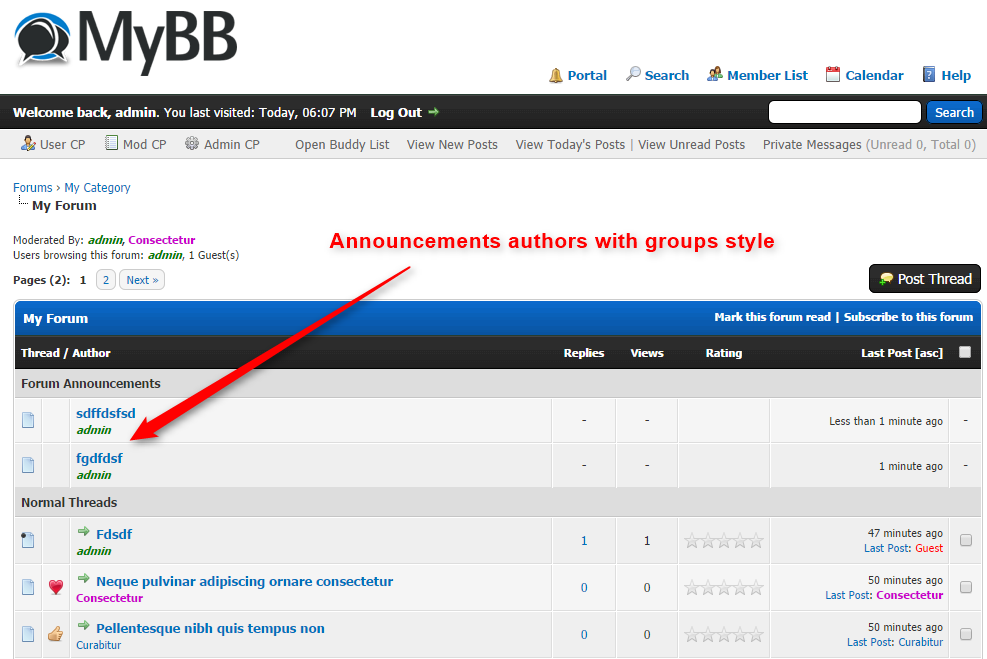Click the User CP icon
Viewport: 987px width, 659px height.
click(29, 144)
